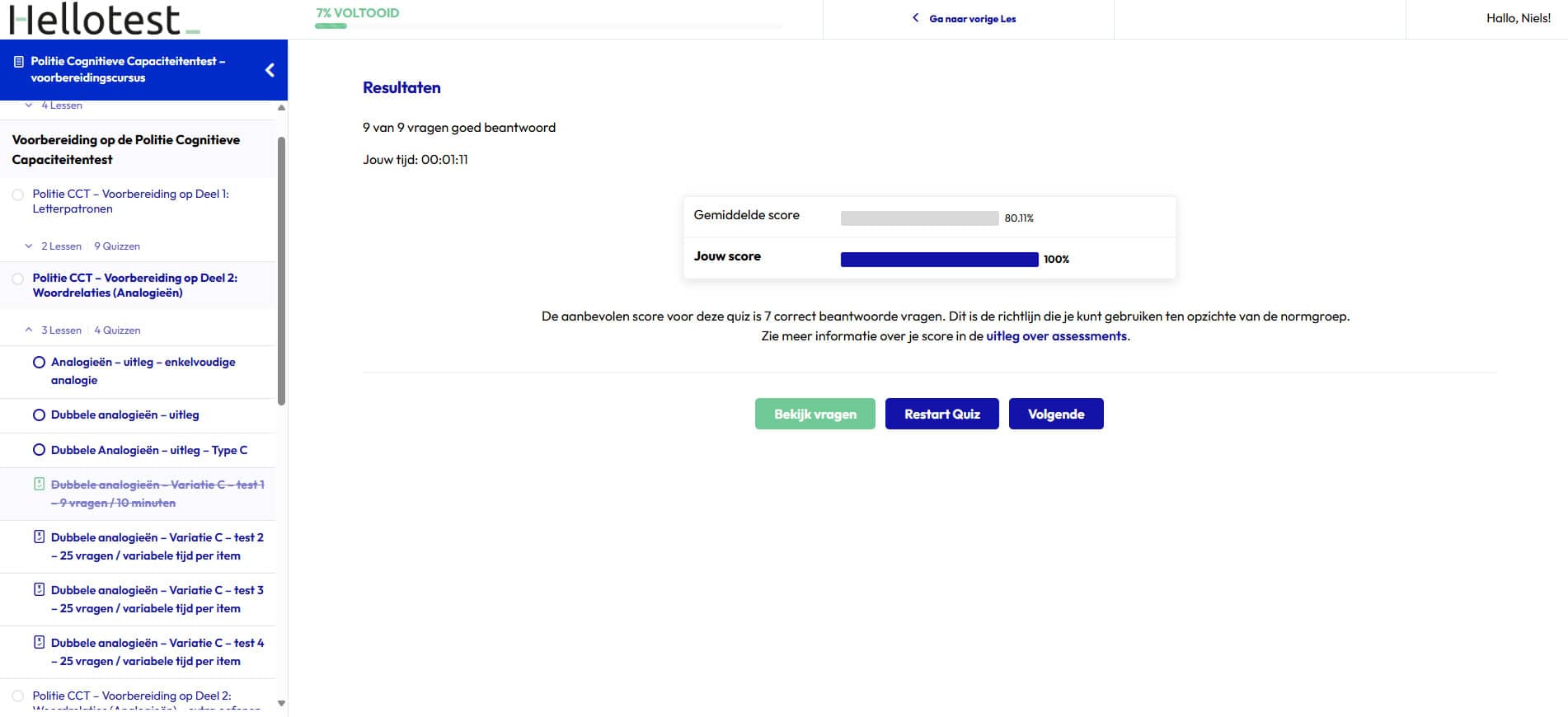The height and width of the screenshot is (717, 1568).
Task: Click the status circle for Deel 1: Letterpatronen
Action: pos(18,195)
